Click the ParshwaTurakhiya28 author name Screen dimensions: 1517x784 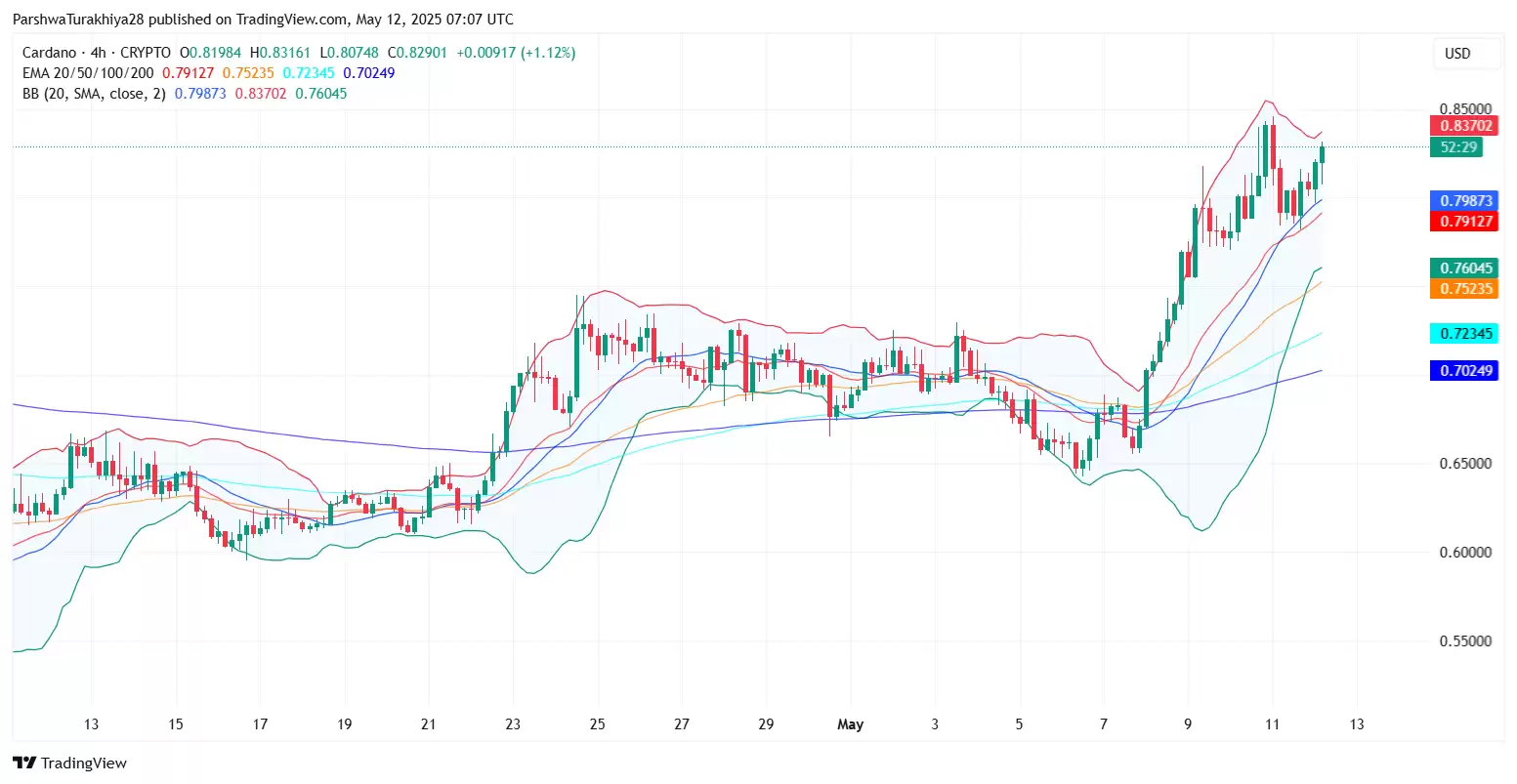pos(78,20)
